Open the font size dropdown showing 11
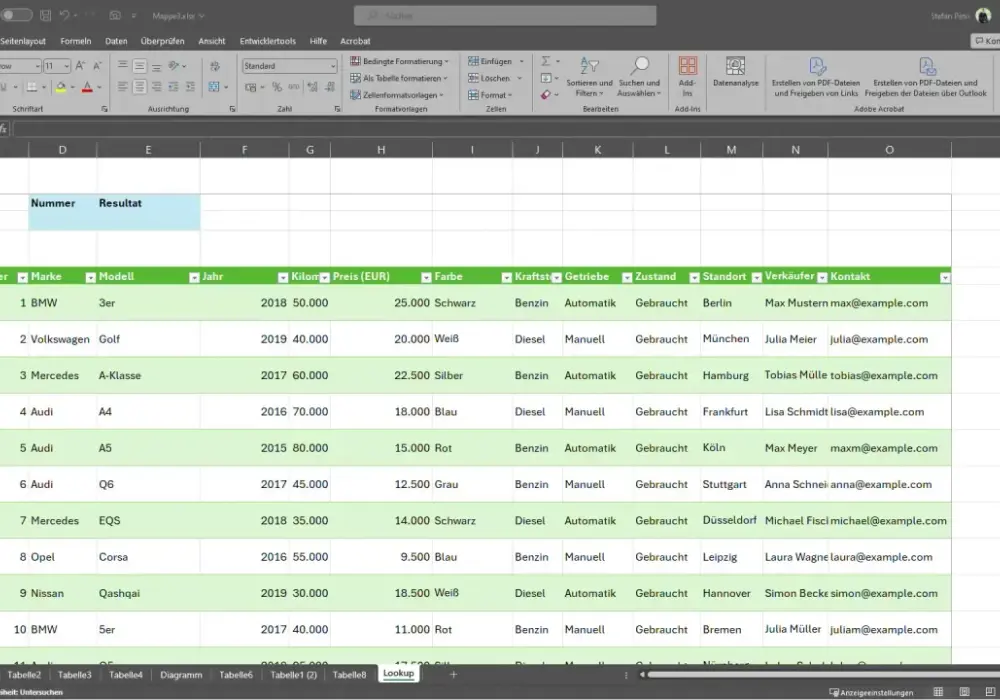Viewport: 1000px width, 700px height. point(66,66)
